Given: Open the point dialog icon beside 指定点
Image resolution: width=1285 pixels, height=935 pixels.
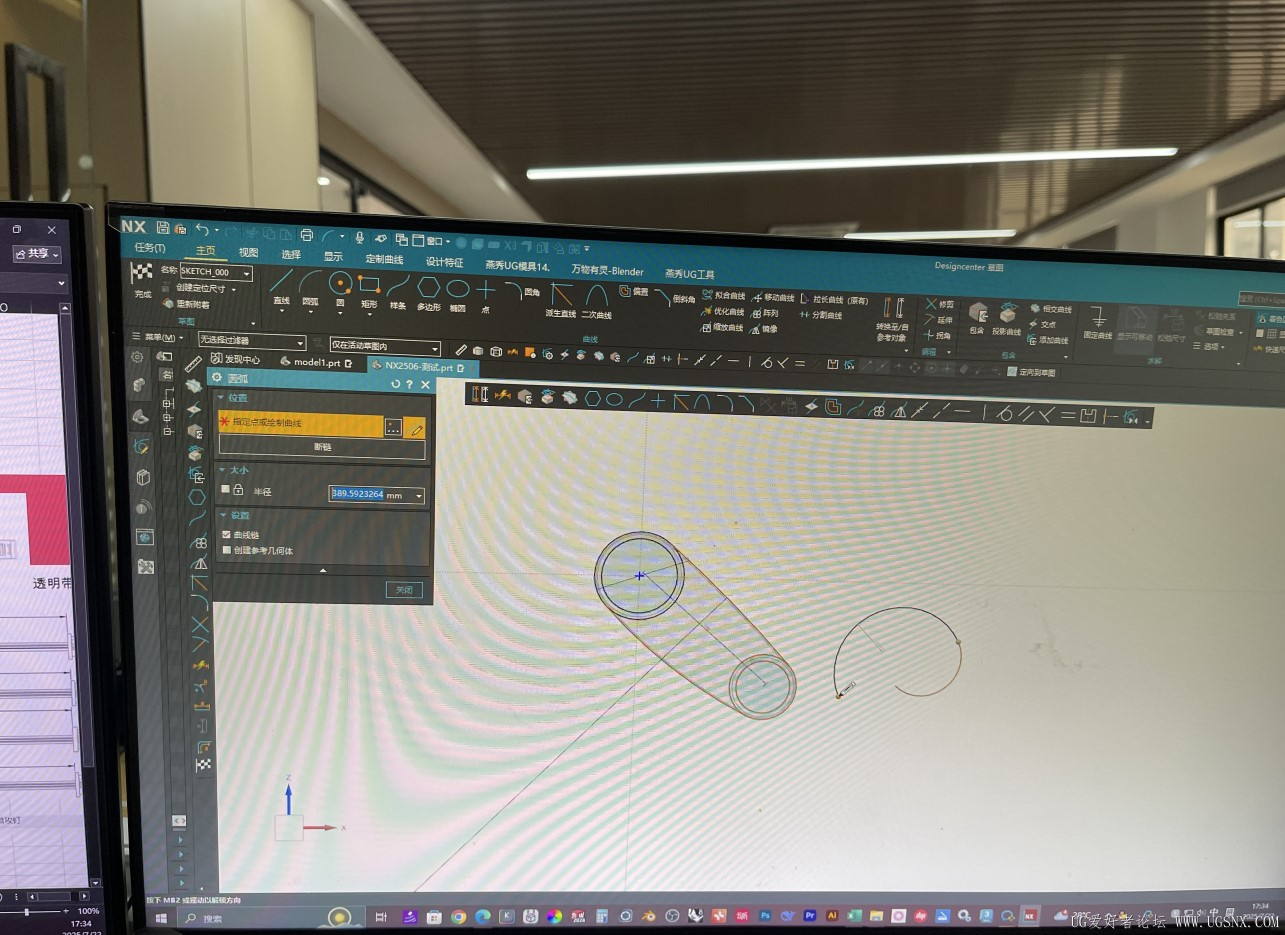Looking at the screenshot, I should (393, 427).
